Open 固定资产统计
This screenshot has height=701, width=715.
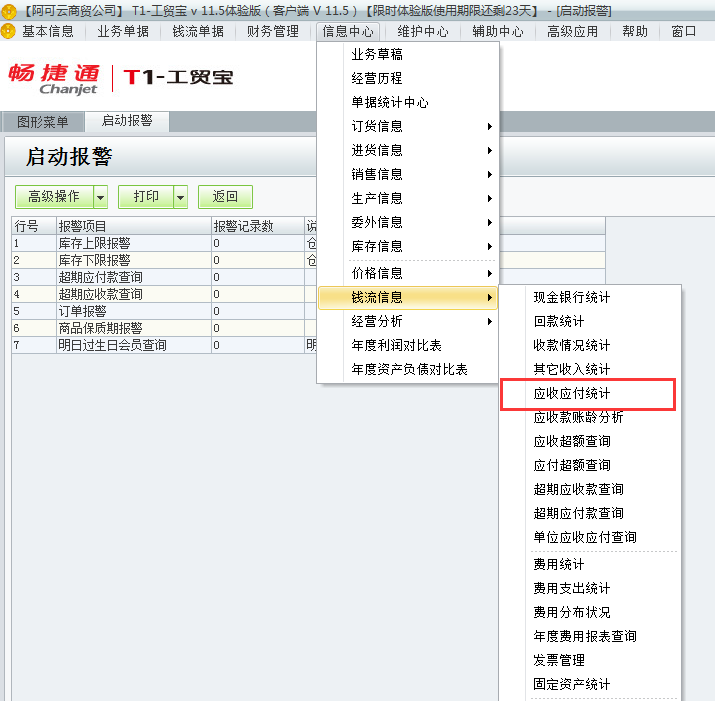(590, 684)
